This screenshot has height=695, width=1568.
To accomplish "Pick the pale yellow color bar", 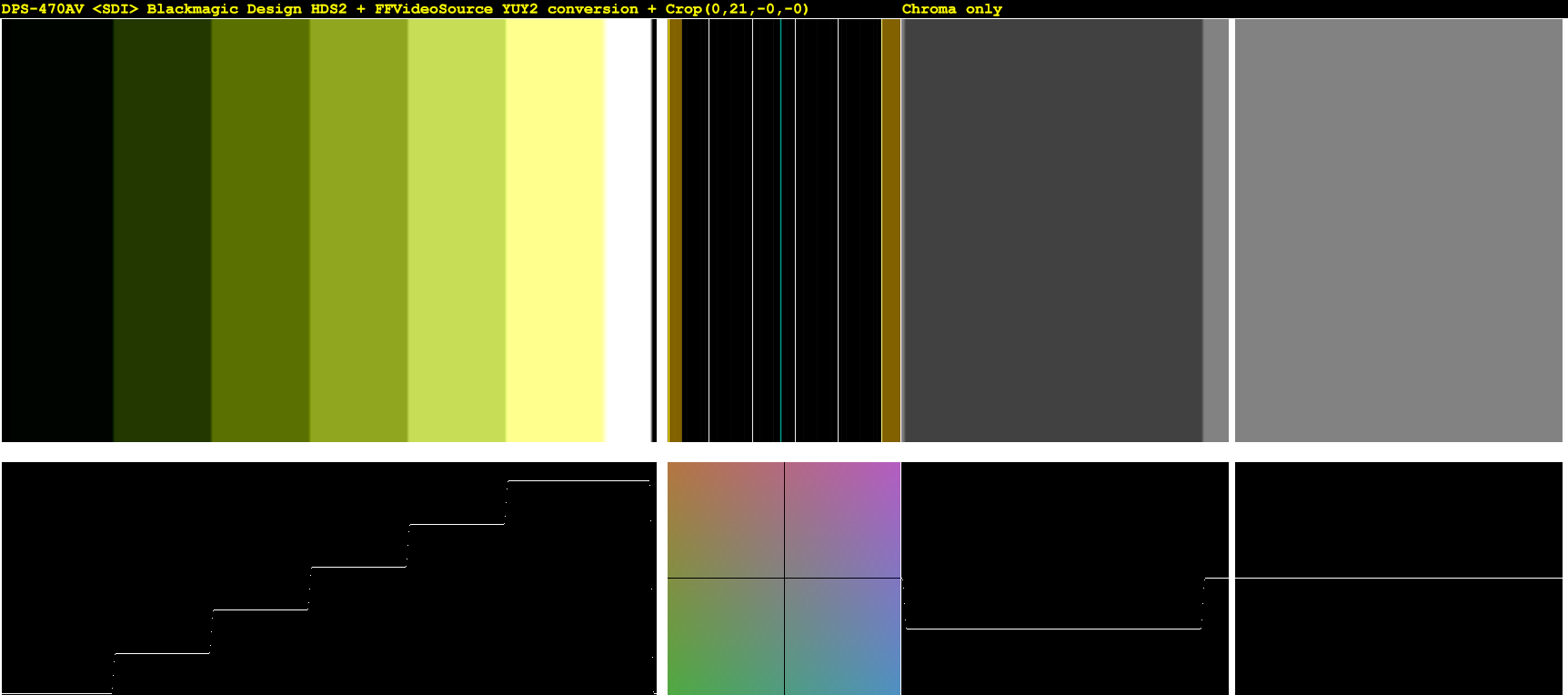I will 556,230.
